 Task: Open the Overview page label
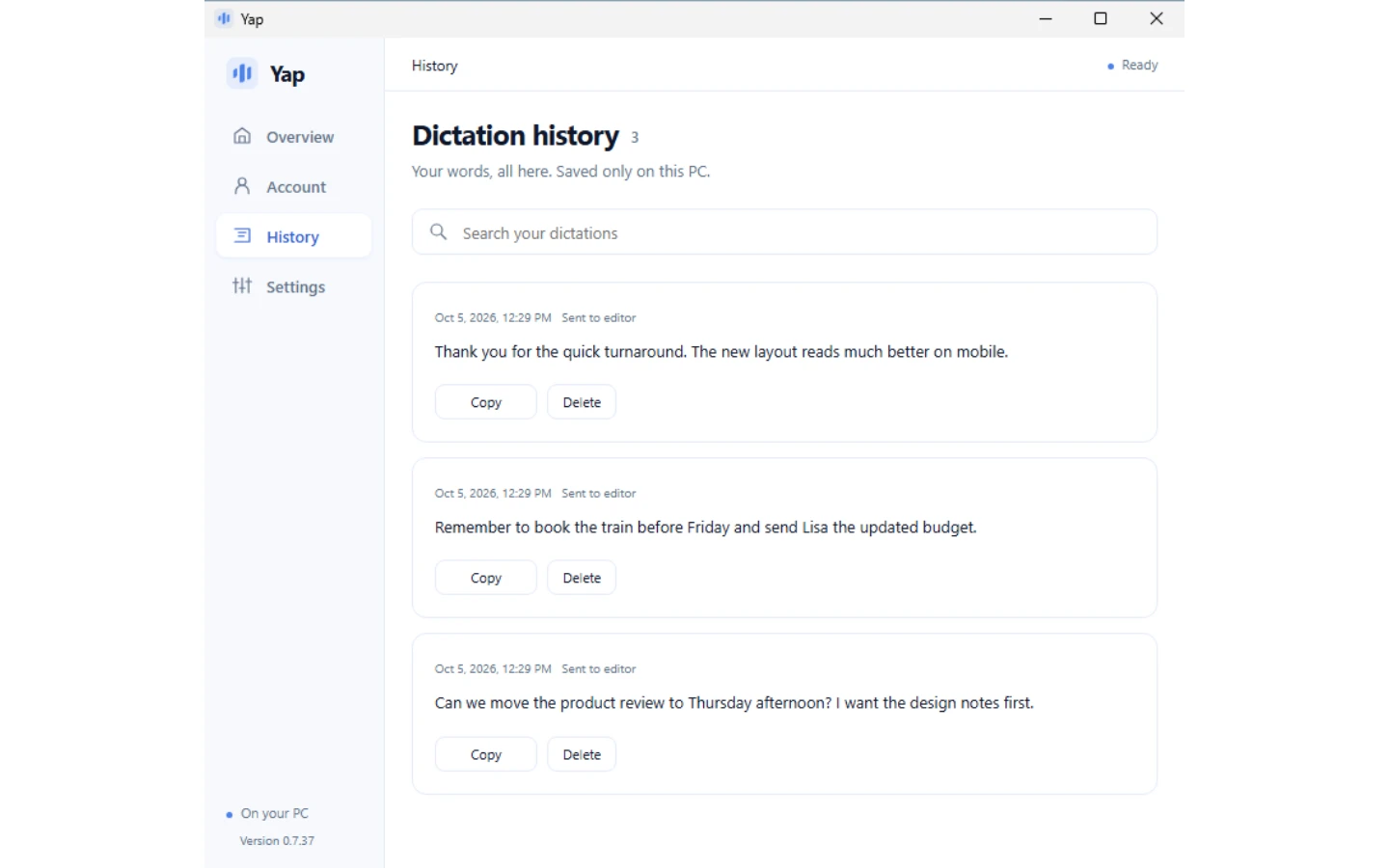pyautogui.click(x=300, y=137)
